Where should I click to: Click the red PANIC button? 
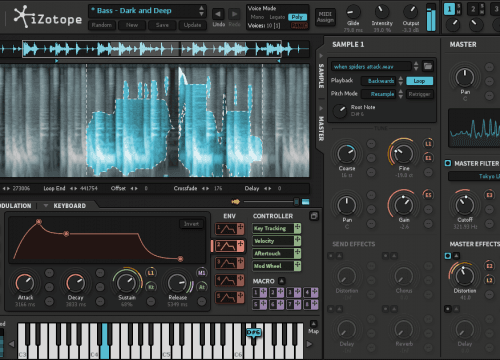[x=299, y=26]
